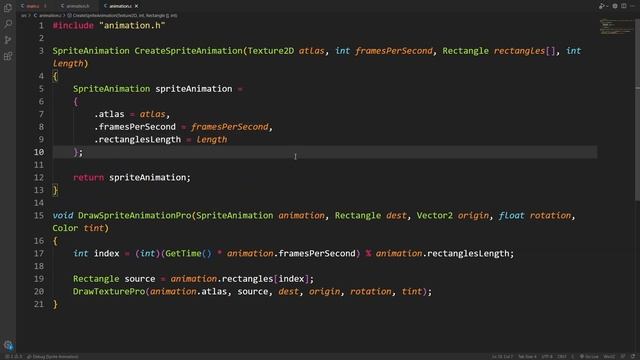Click the wrapped length parameter below line 3

[68, 63]
